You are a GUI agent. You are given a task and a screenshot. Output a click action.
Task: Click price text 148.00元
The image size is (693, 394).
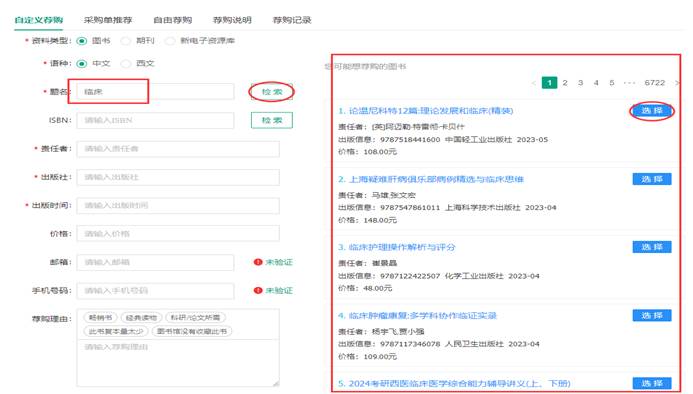point(380,220)
